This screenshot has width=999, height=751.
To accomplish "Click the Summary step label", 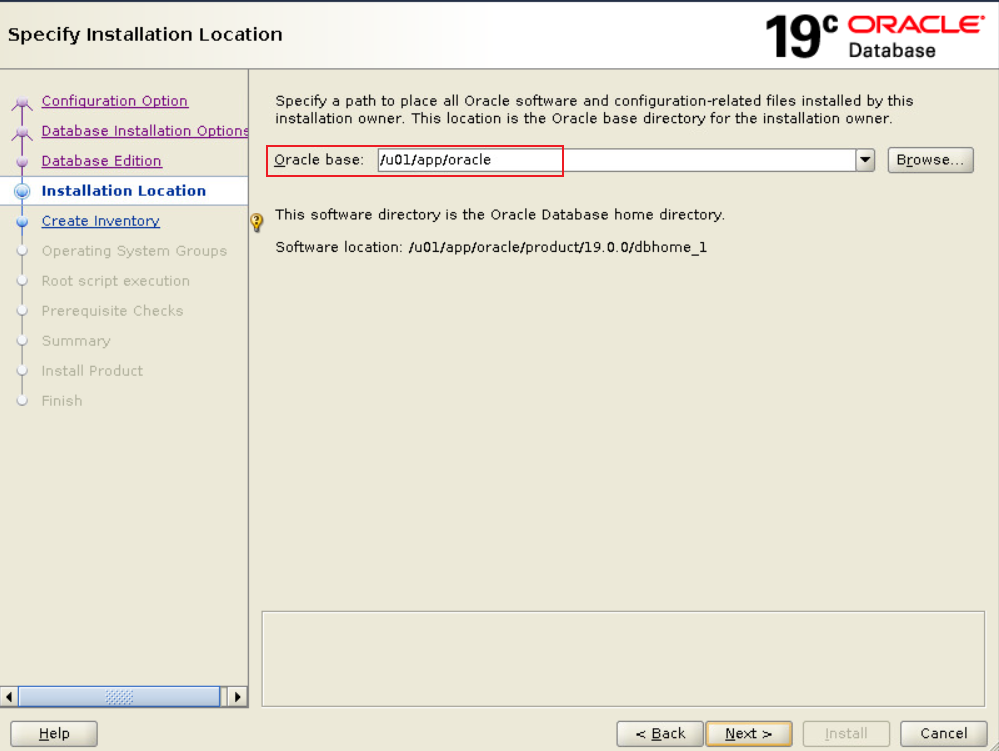I will pos(76,341).
